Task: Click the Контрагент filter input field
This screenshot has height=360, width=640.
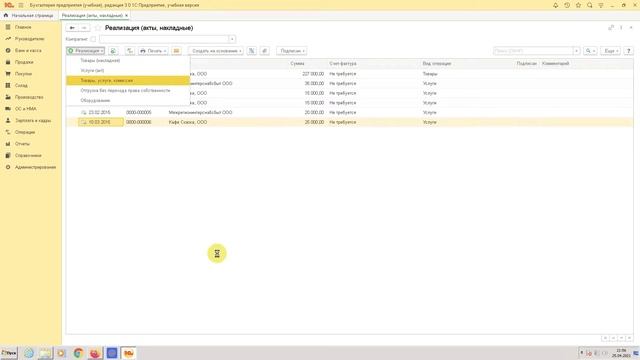Action: 164,39
